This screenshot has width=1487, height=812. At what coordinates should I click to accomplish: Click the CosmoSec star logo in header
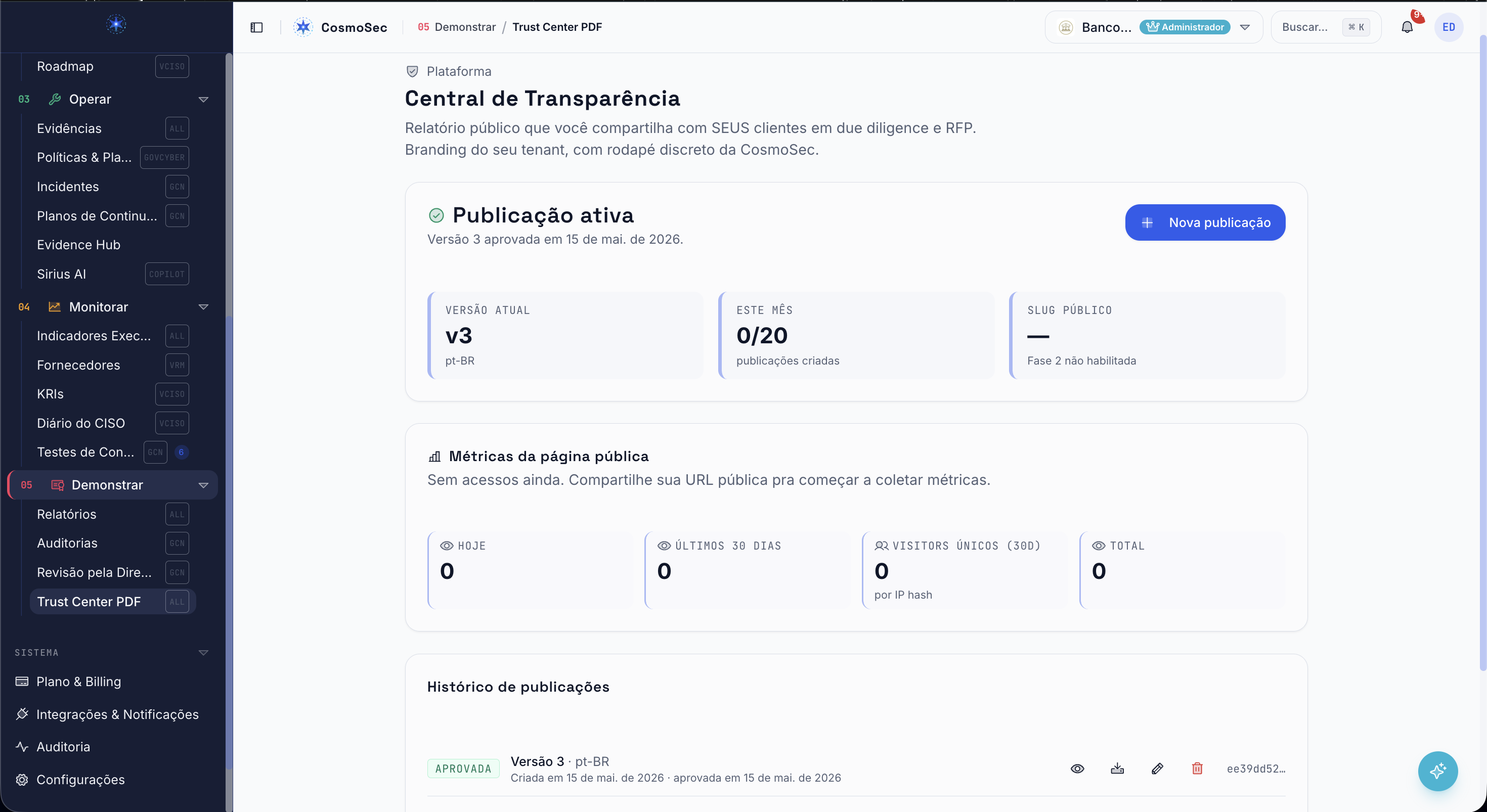coord(302,27)
